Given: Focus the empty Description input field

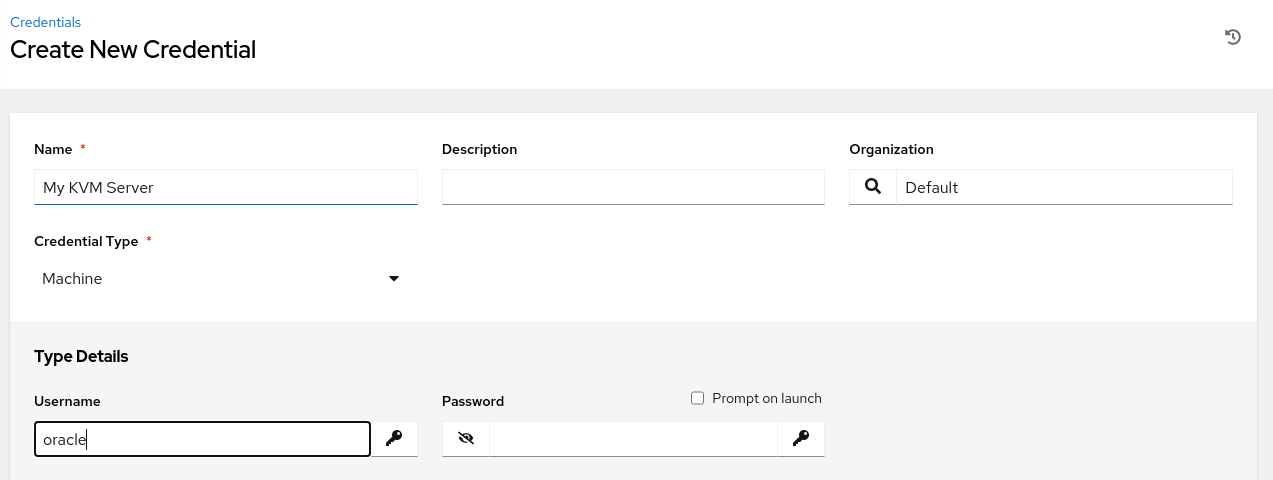Looking at the screenshot, I should [x=633, y=187].
